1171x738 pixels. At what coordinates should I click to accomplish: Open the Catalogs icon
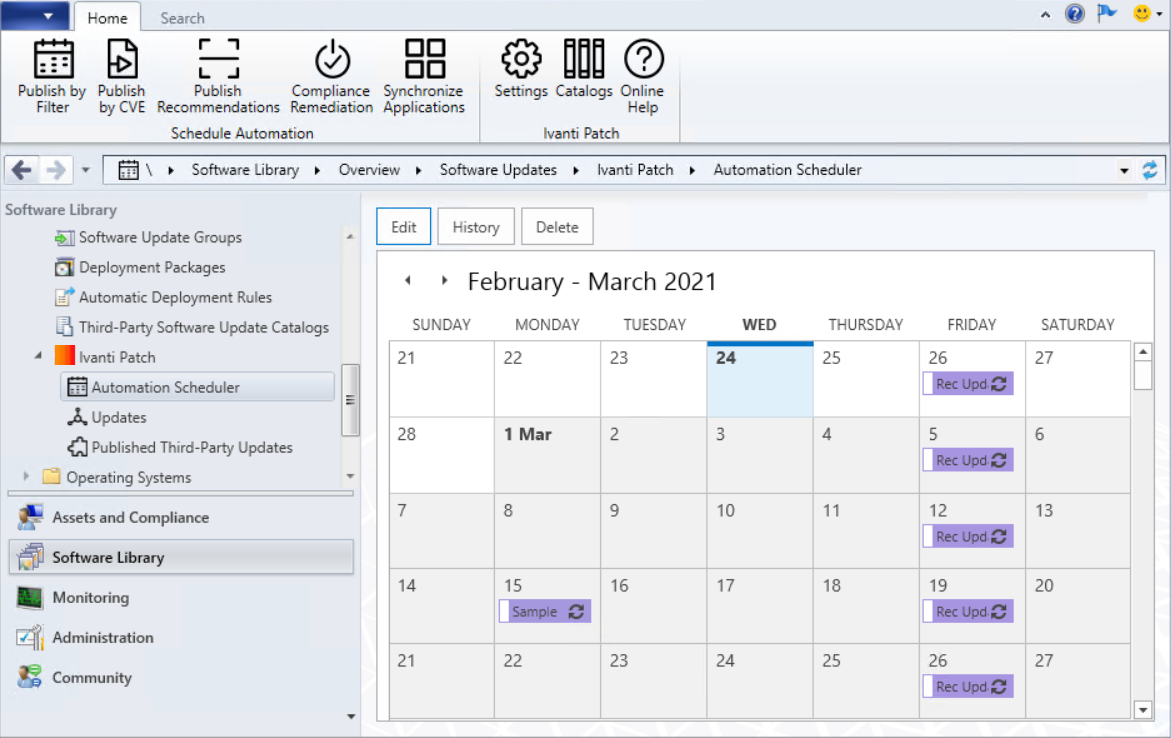pos(584,60)
